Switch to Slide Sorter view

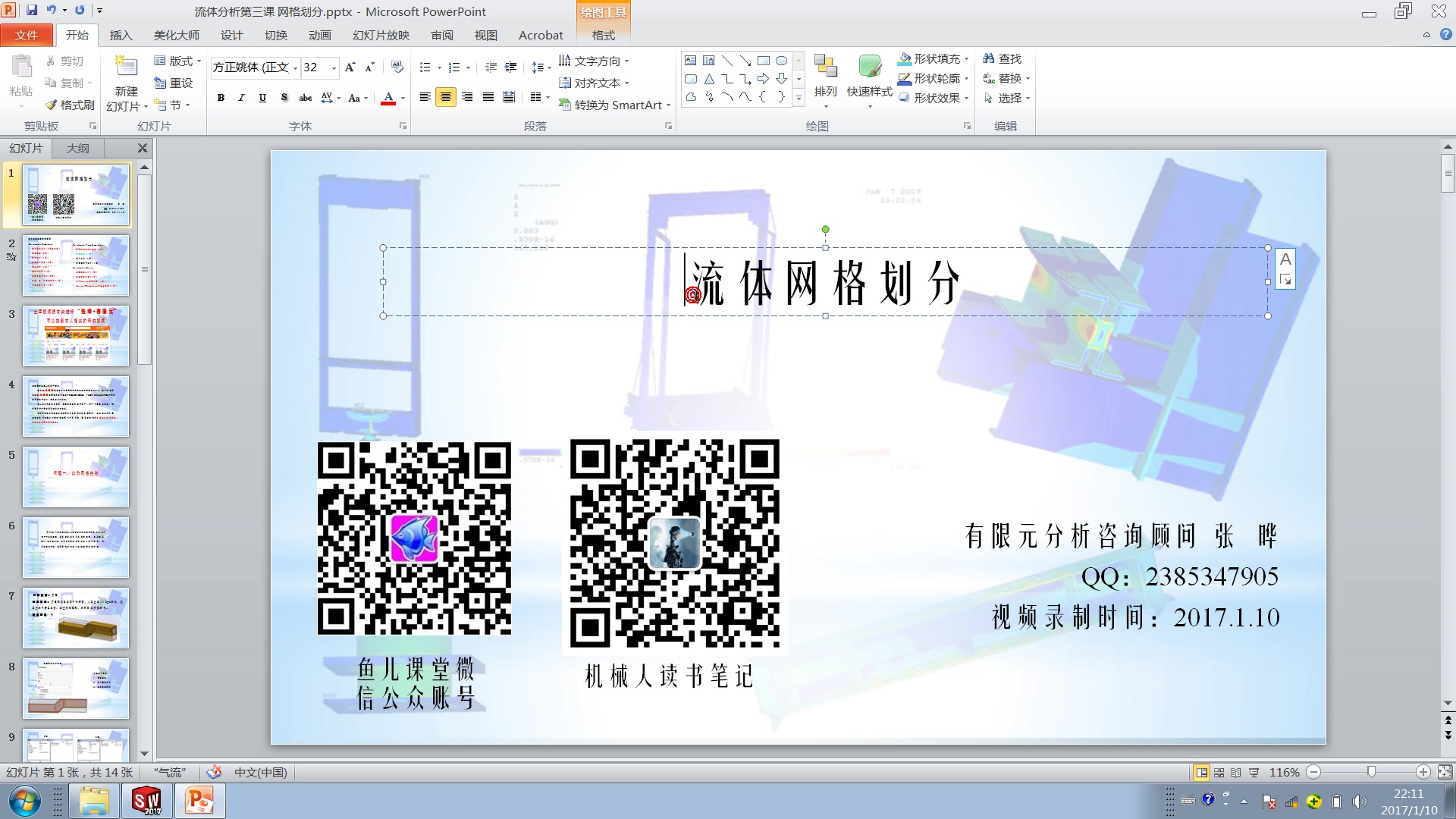click(x=1219, y=772)
